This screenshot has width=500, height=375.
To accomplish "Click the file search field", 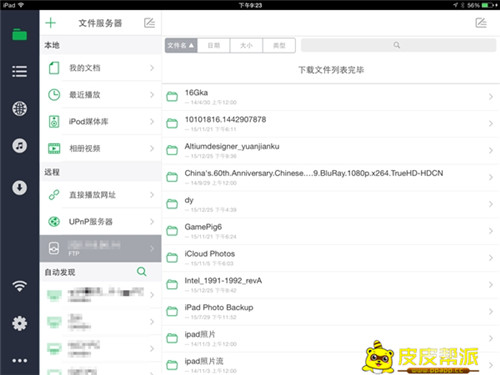I will tap(398, 45).
